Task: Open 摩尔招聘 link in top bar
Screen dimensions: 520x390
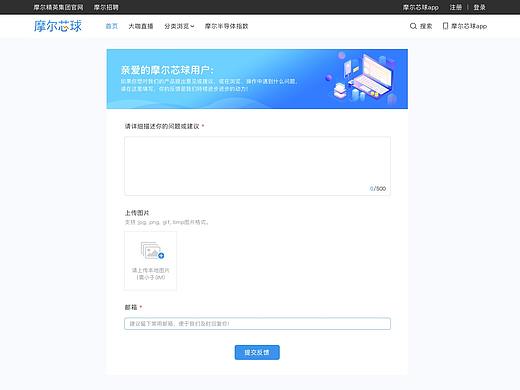Action: (106, 7)
